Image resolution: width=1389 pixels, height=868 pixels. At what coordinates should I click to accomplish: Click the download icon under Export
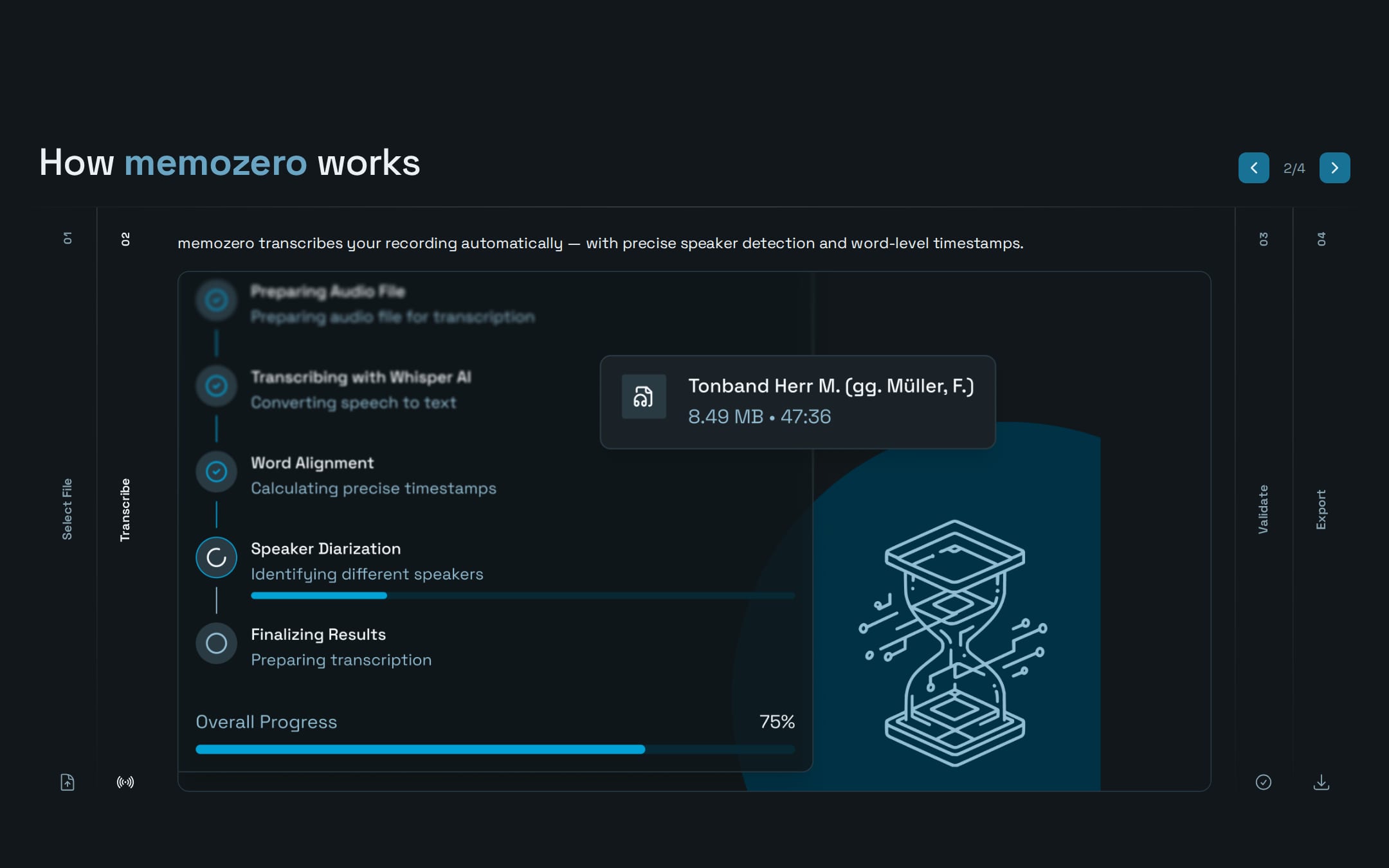click(1321, 782)
